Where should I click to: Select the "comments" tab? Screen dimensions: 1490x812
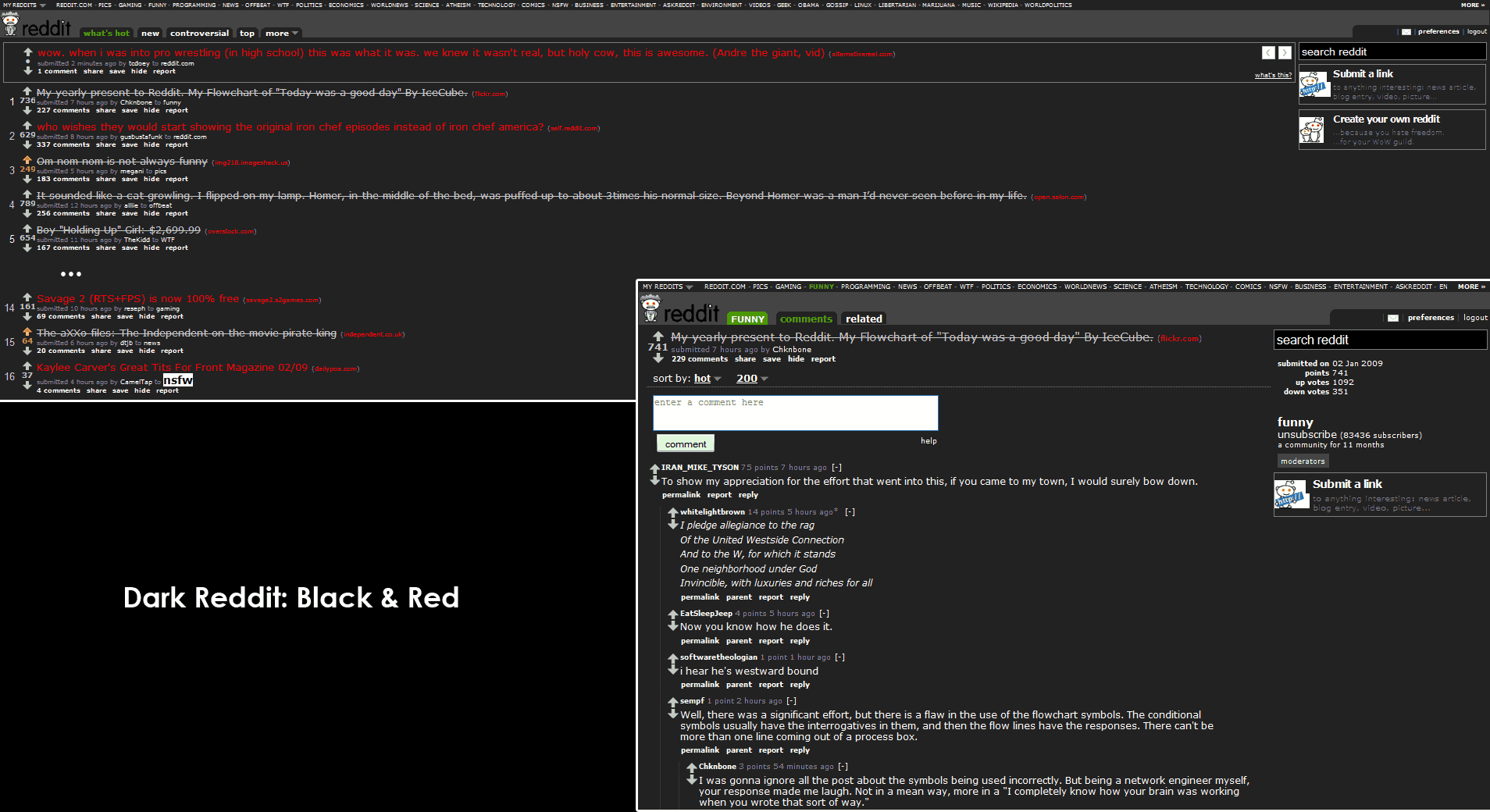tap(806, 319)
